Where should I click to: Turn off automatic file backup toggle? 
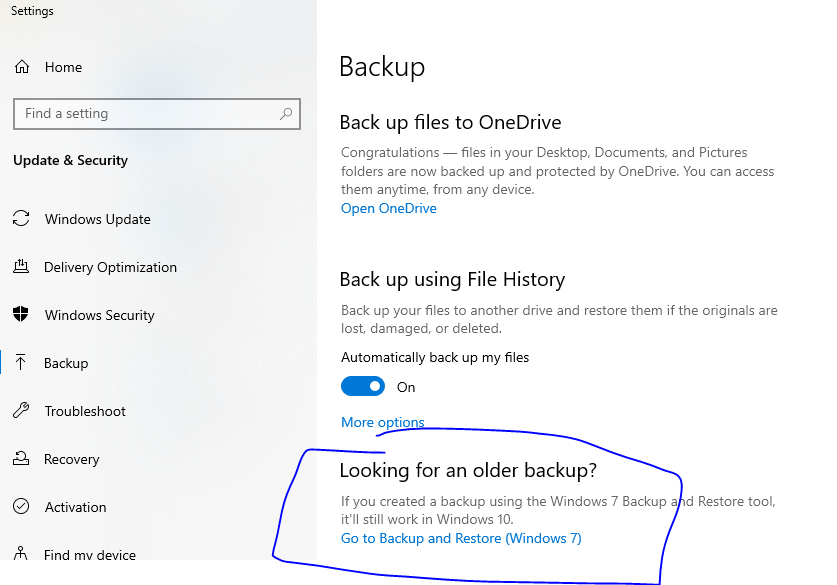coord(363,386)
